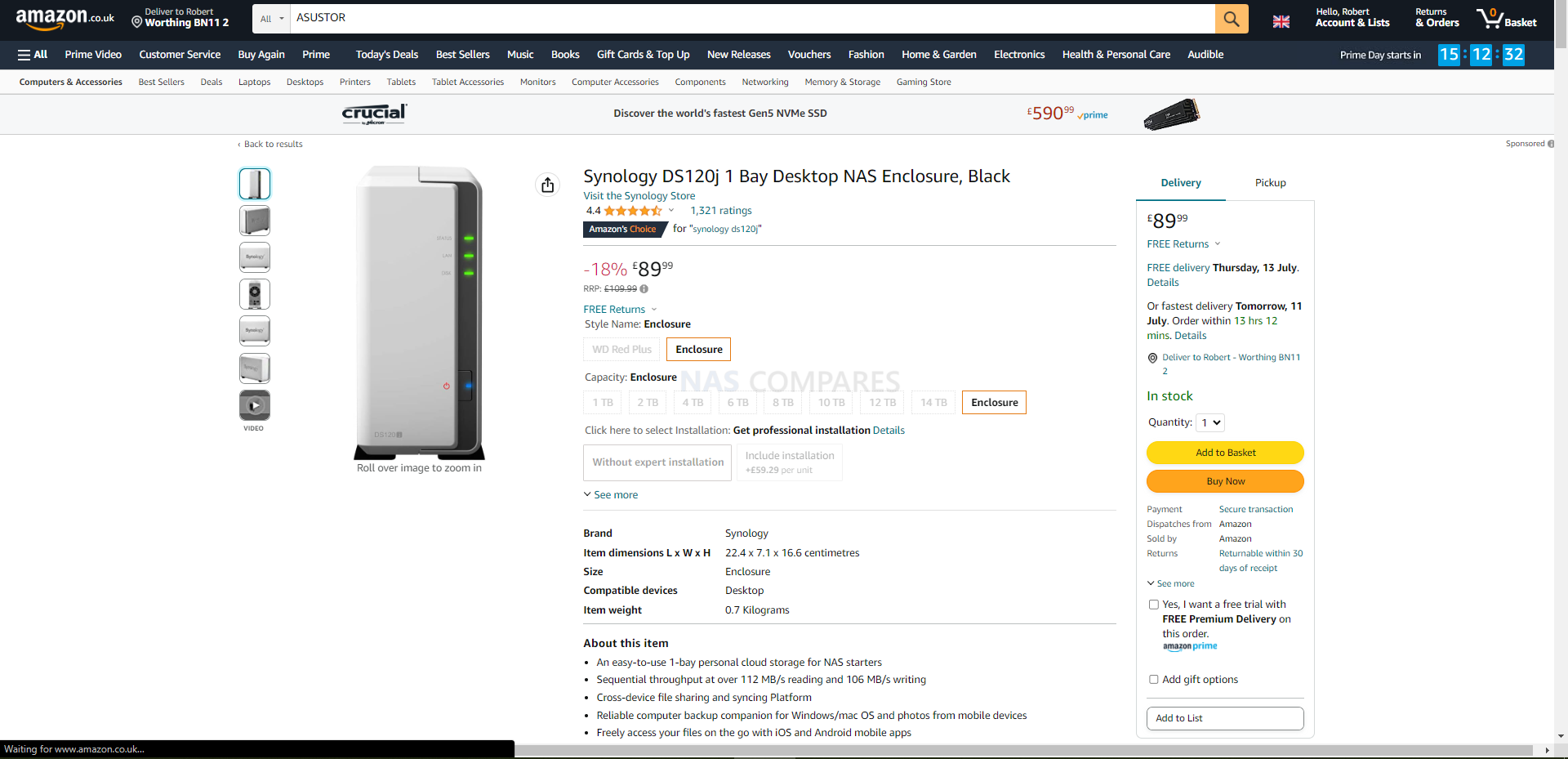The image size is (1568, 759).
Task: Expand See more under installation options
Action: (611, 495)
